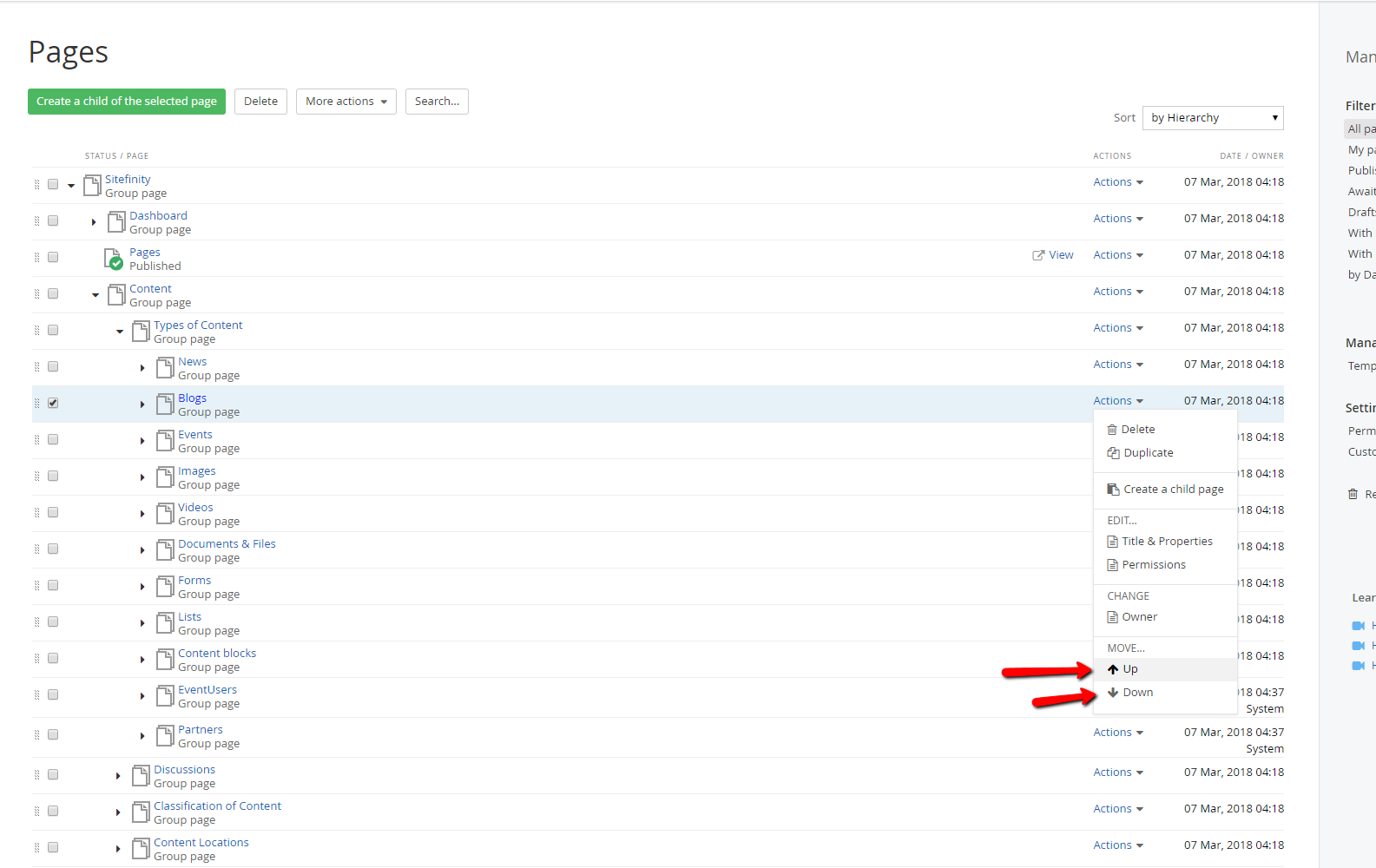
Task: Click the external View icon on Pages row
Action: pyautogui.click(x=1038, y=255)
